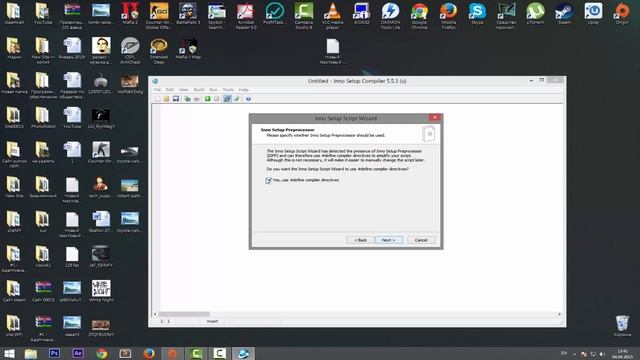Click the editor's horizontal scrollbar thumb

coord(184,314)
